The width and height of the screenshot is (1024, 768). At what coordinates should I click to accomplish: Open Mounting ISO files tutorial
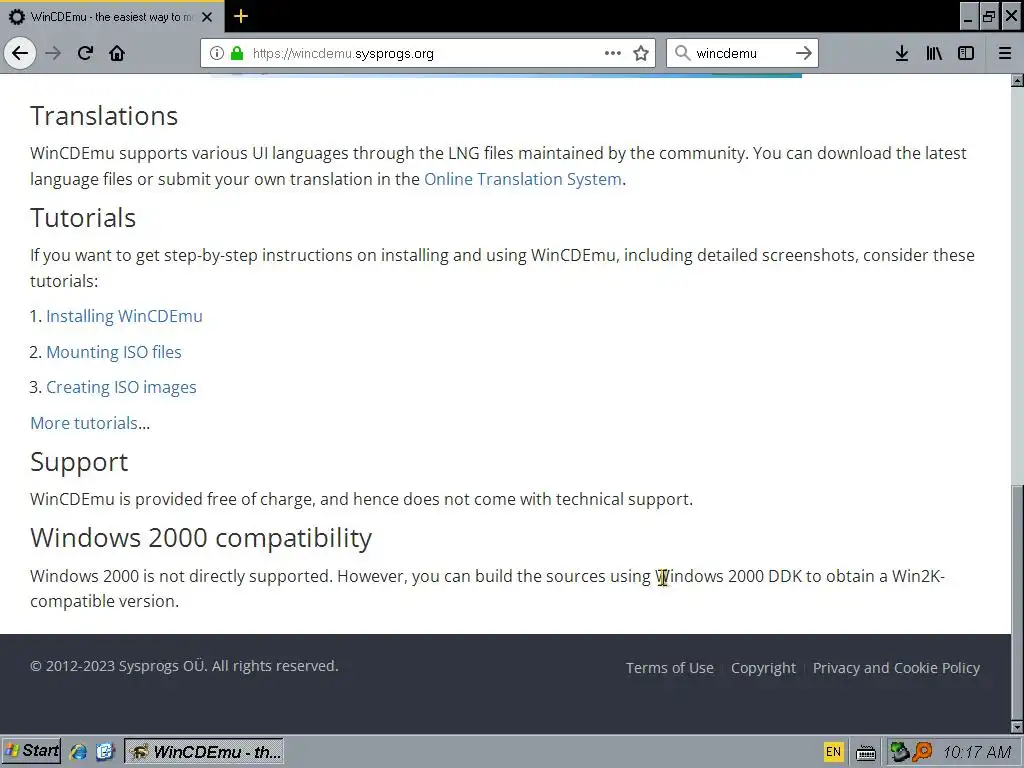(x=114, y=352)
